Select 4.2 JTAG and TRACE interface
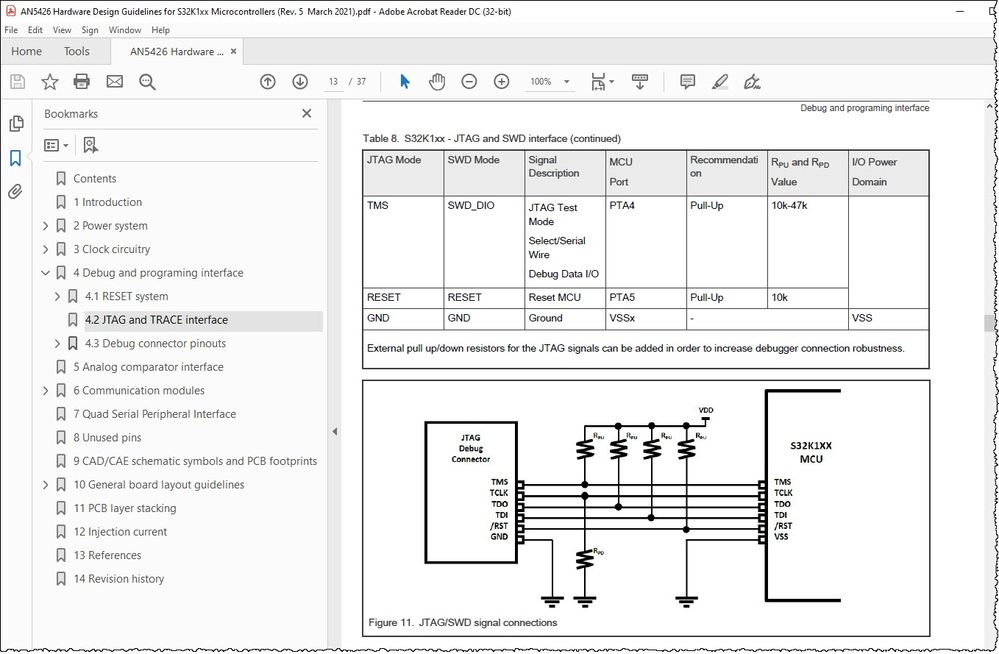The image size is (999, 654). tap(156, 320)
